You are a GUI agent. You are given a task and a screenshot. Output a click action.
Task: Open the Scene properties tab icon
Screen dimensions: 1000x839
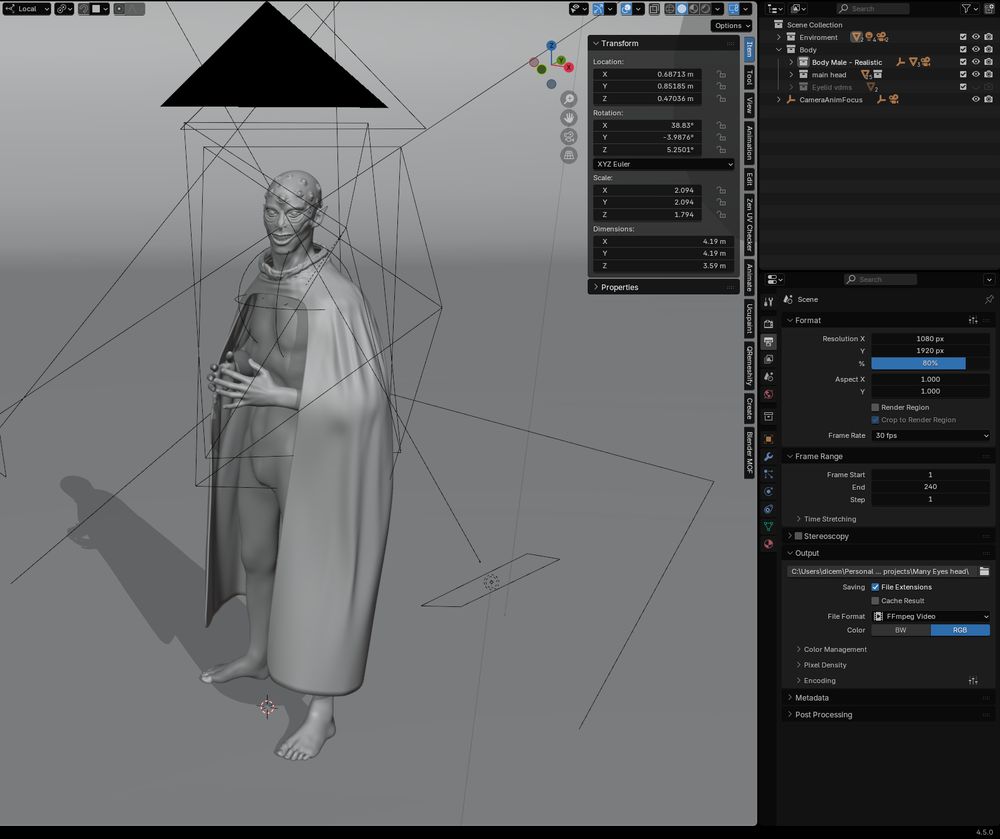point(768,377)
